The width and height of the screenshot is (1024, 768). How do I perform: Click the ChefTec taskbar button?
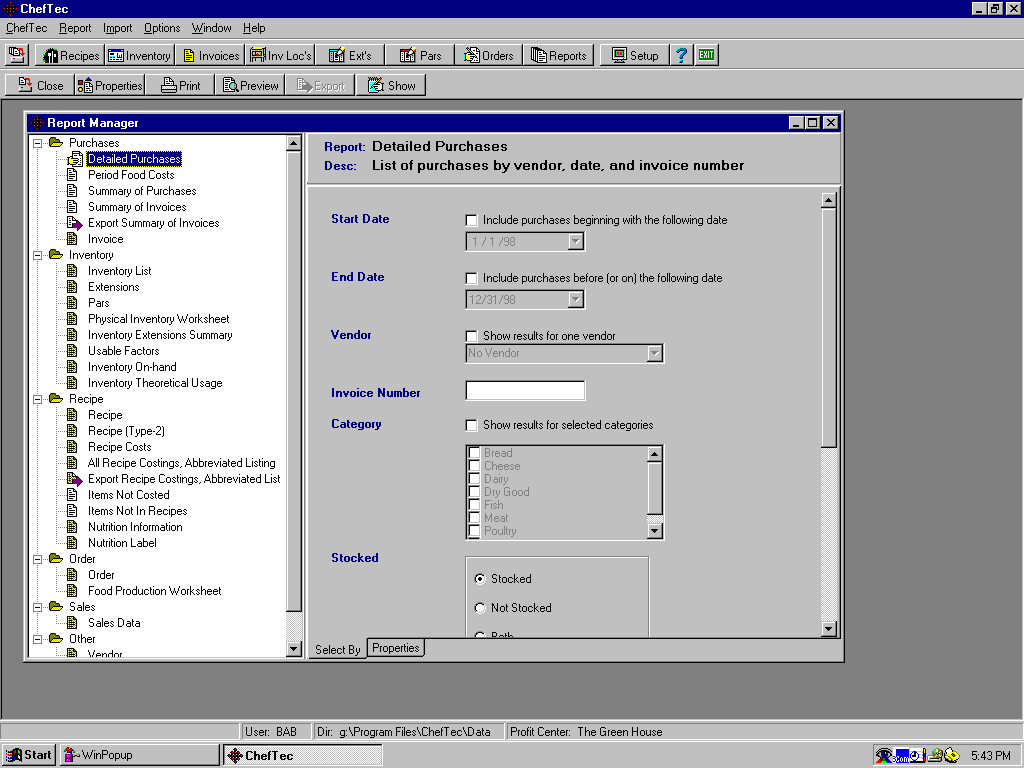tap(303, 756)
